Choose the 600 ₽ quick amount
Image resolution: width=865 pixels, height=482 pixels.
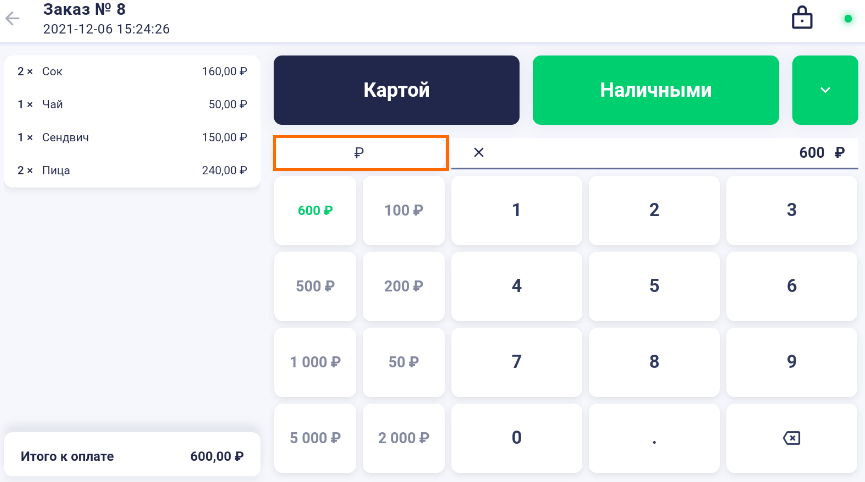click(315, 211)
